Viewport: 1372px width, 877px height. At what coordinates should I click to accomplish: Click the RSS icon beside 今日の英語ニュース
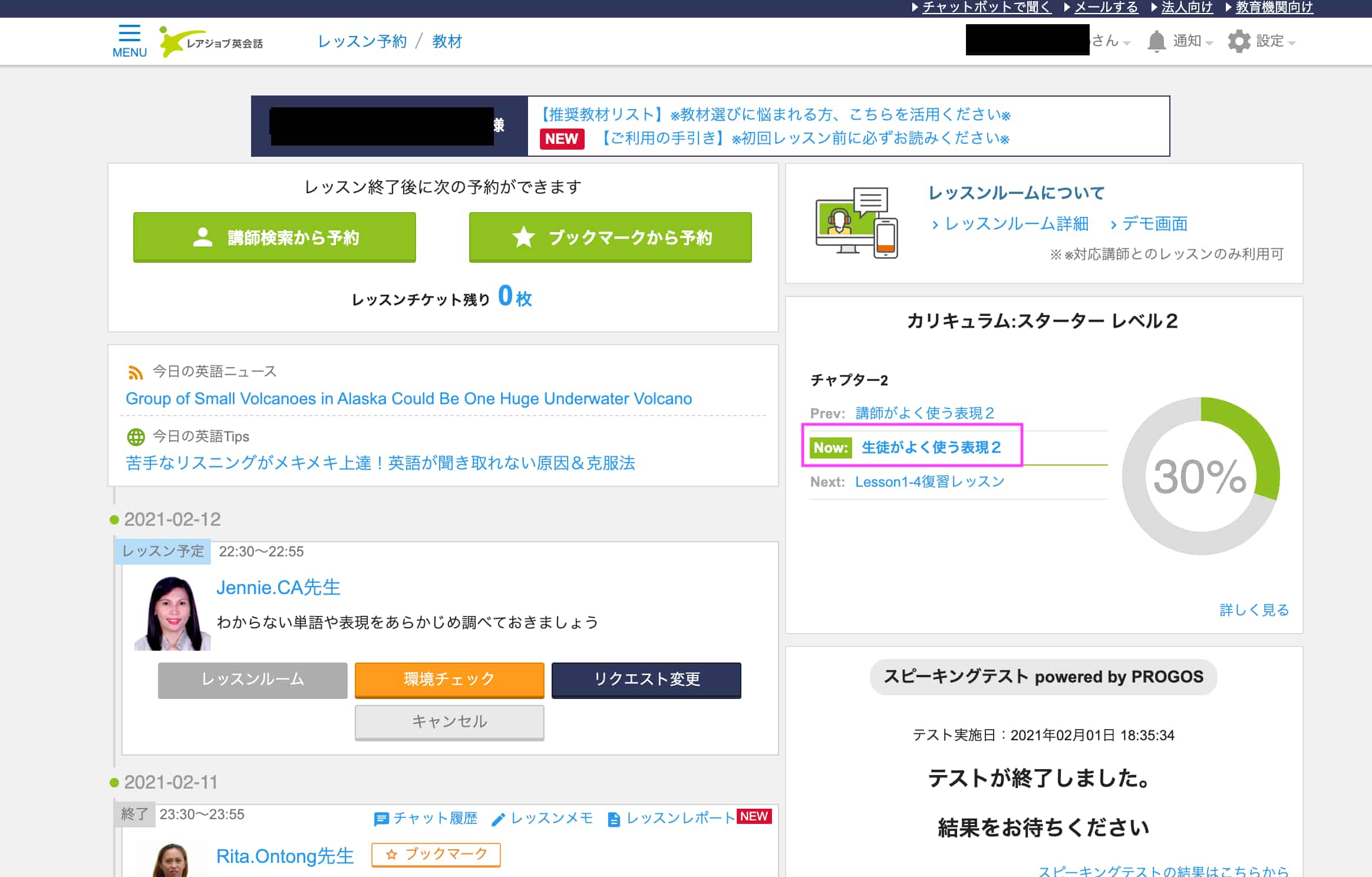(x=137, y=371)
